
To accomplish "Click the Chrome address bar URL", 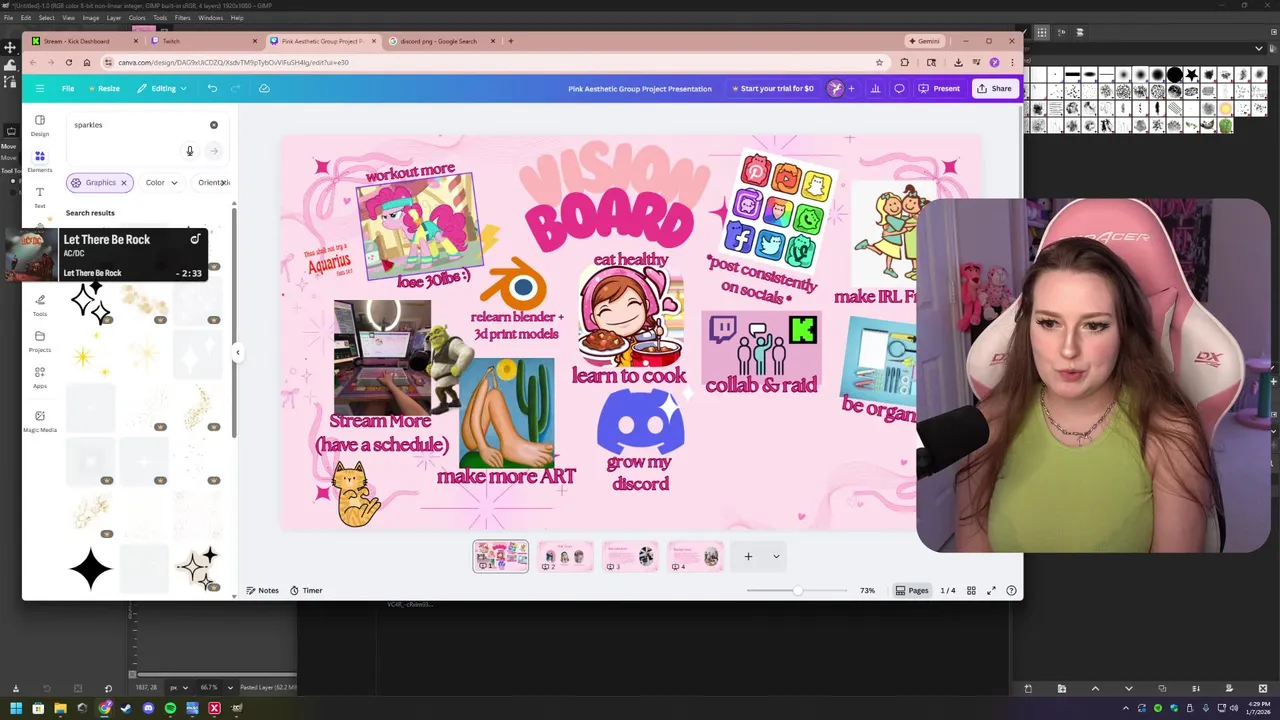I will pyautogui.click(x=233, y=62).
